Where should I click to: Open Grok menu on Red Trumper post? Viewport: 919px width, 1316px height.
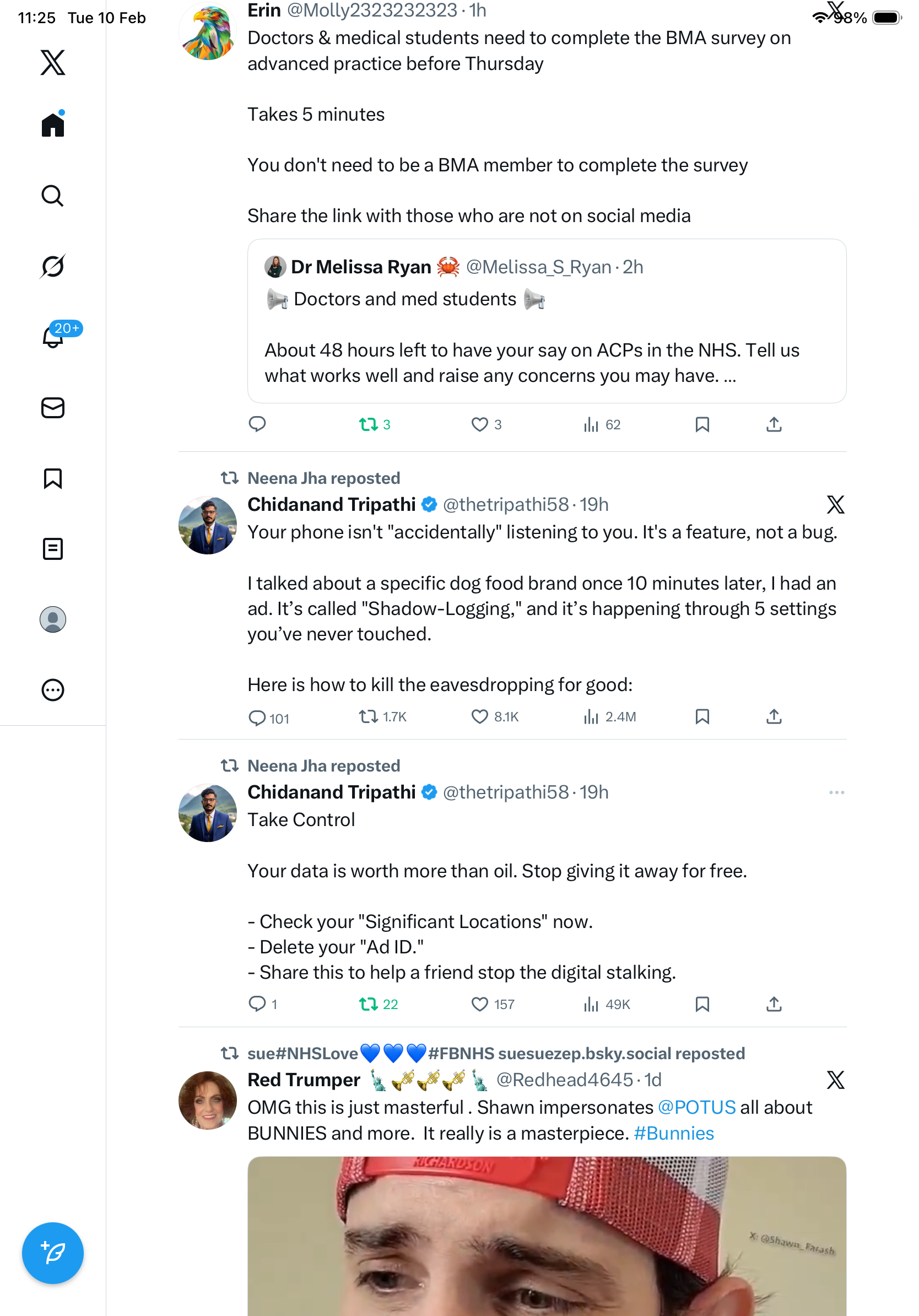835,1081
